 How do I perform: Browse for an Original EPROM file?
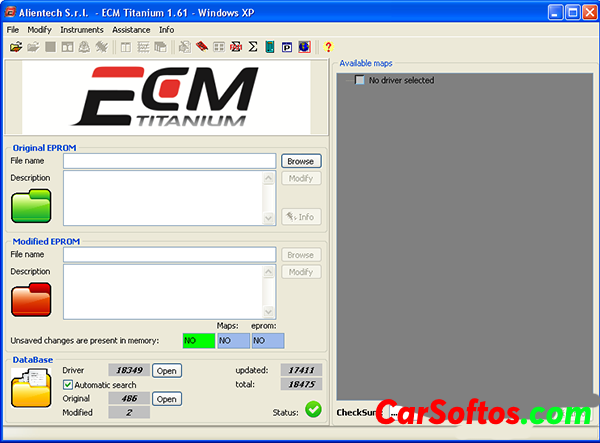tap(300, 161)
